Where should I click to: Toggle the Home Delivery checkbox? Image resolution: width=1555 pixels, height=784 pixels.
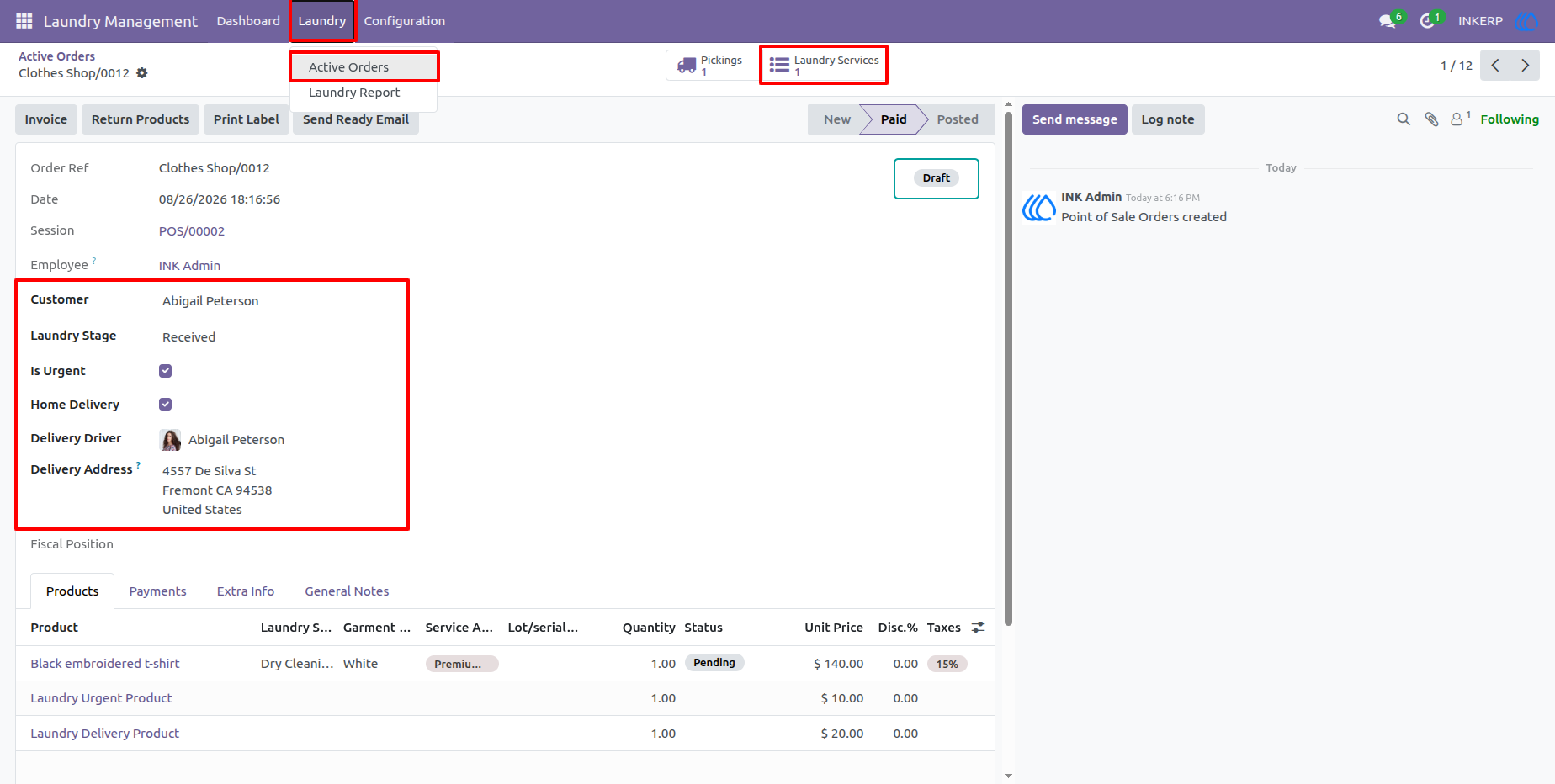pos(166,405)
